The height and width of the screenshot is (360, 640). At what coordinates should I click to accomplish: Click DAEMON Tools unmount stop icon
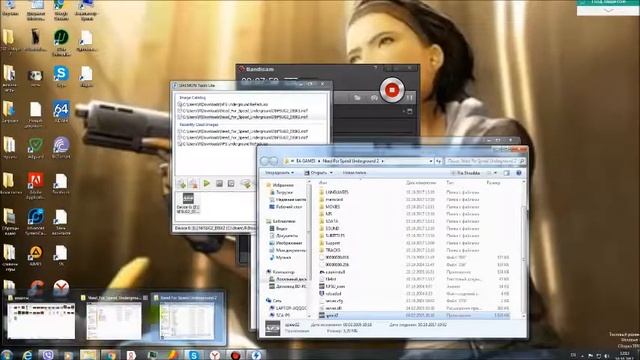tap(219, 184)
